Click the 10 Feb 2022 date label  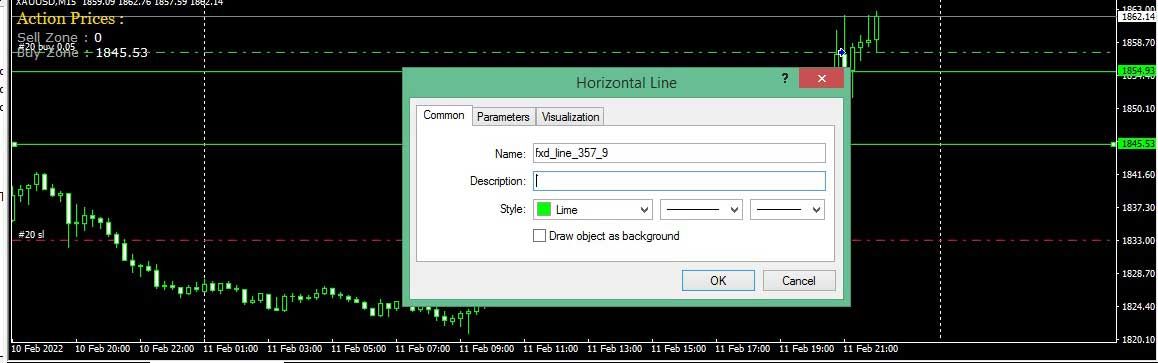coord(37,348)
